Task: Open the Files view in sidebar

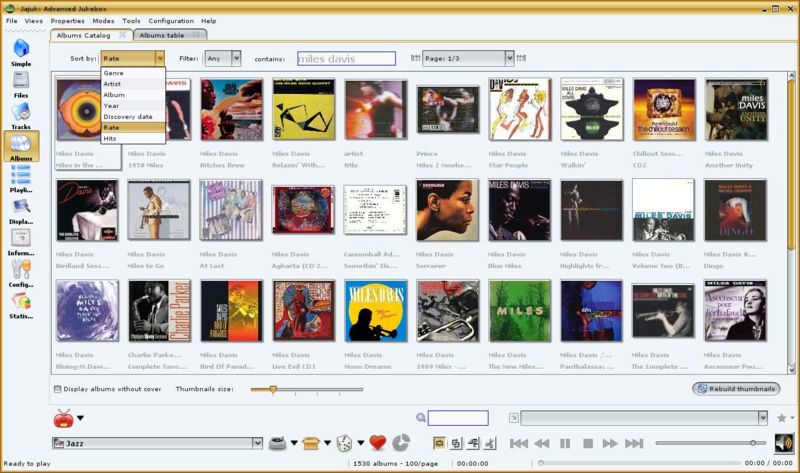Action: [x=21, y=83]
